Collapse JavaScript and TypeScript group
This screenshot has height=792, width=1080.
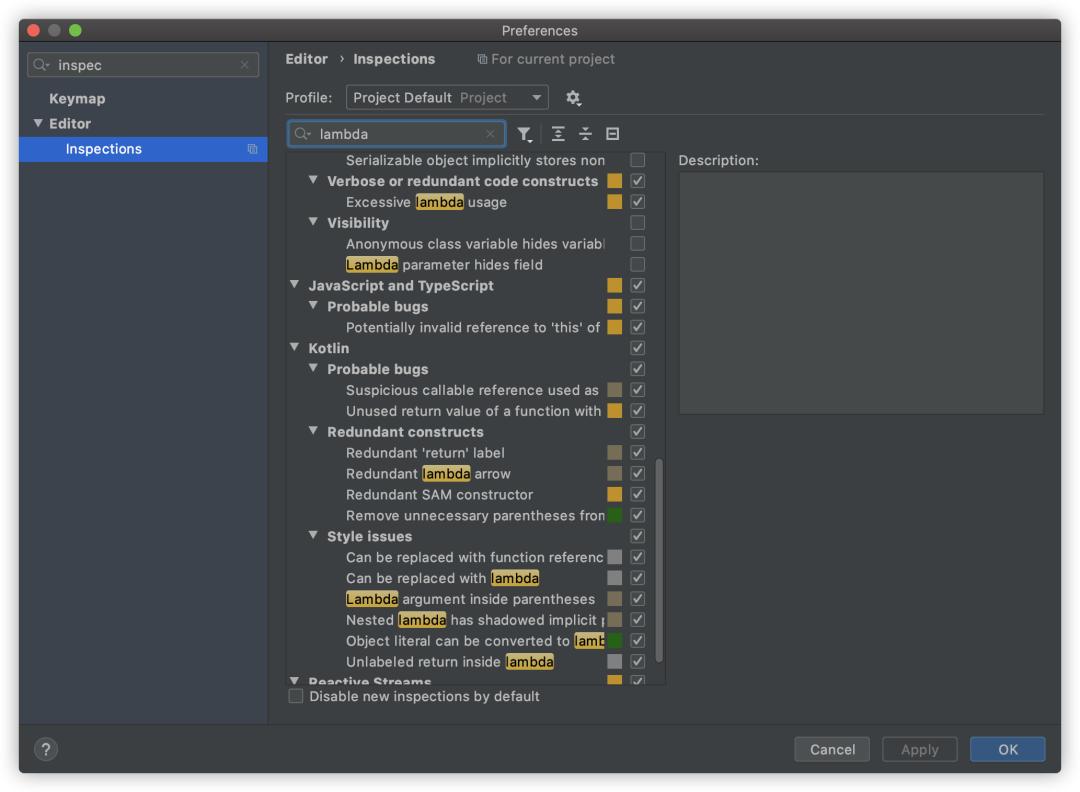[295, 285]
